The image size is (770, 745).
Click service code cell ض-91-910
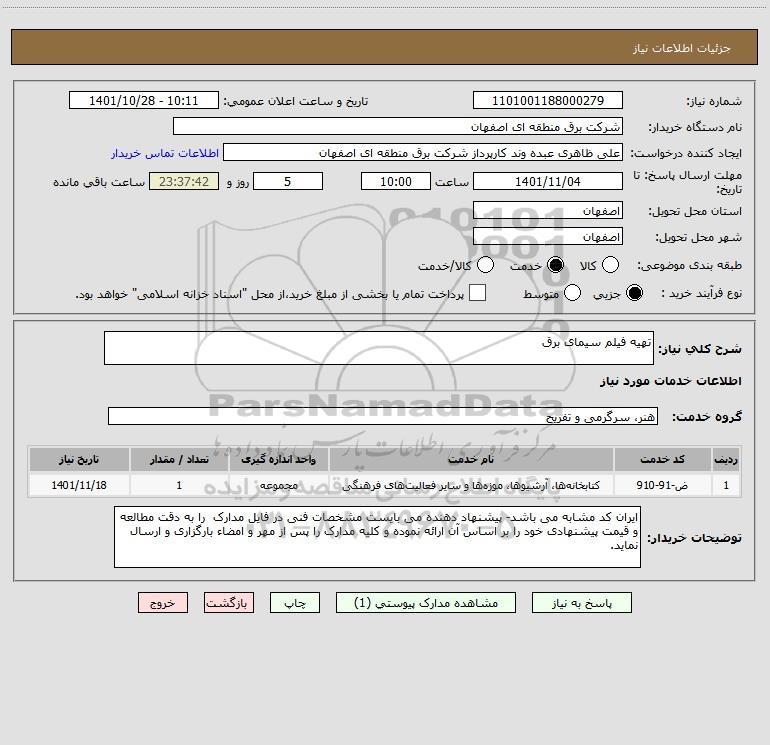pyautogui.click(x=662, y=485)
